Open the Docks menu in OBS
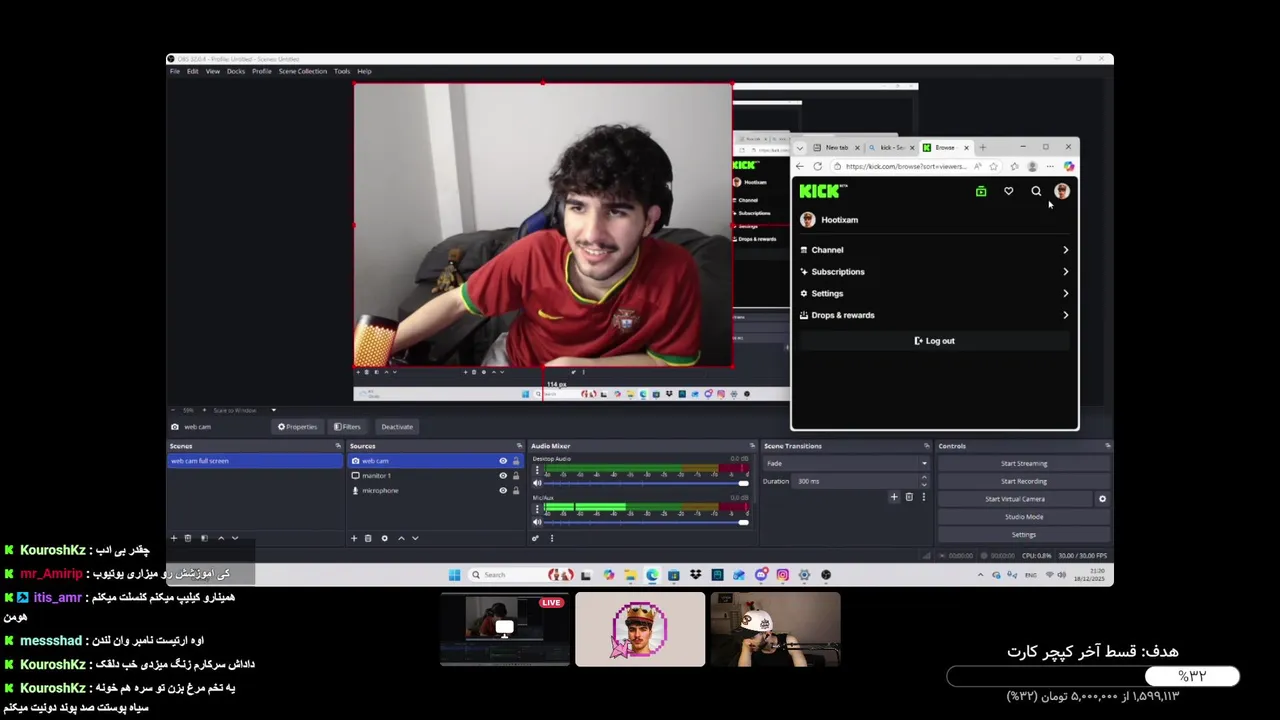The width and height of the screenshot is (1280, 720). click(236, 71)
